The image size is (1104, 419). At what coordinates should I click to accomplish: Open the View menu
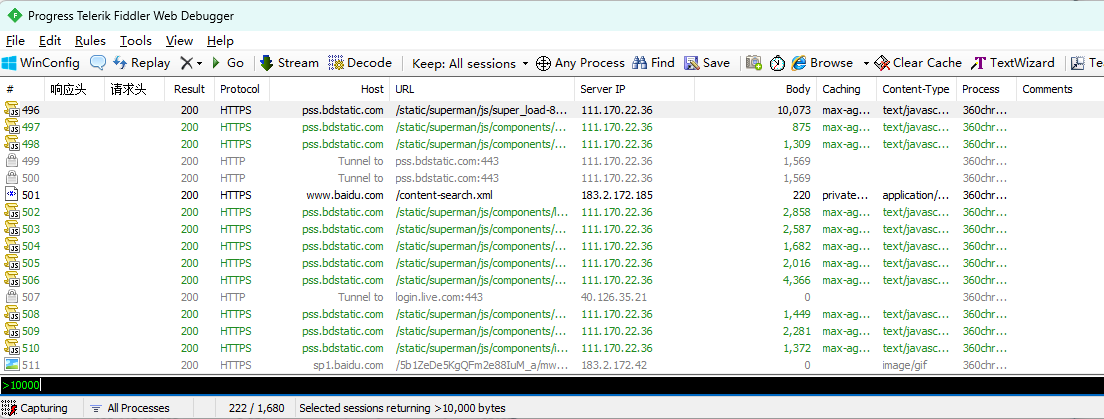[180, 41]
